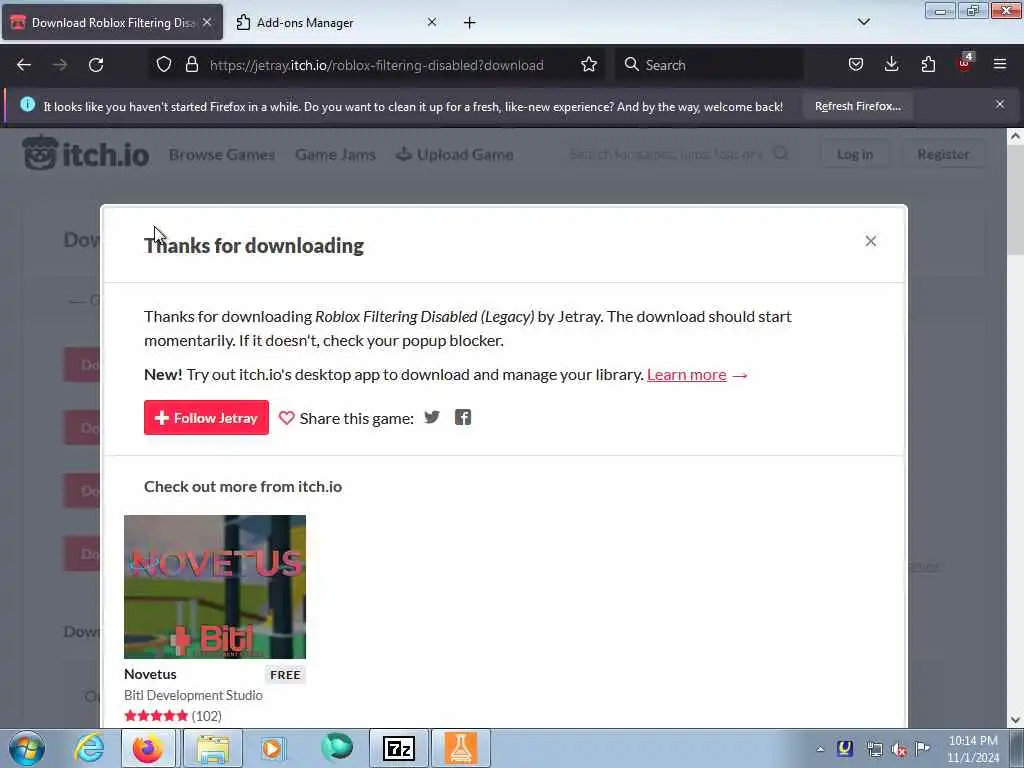The image size is (1024, 768).
Task: Expand the list all tabs chevron
Action: [863, 22]
